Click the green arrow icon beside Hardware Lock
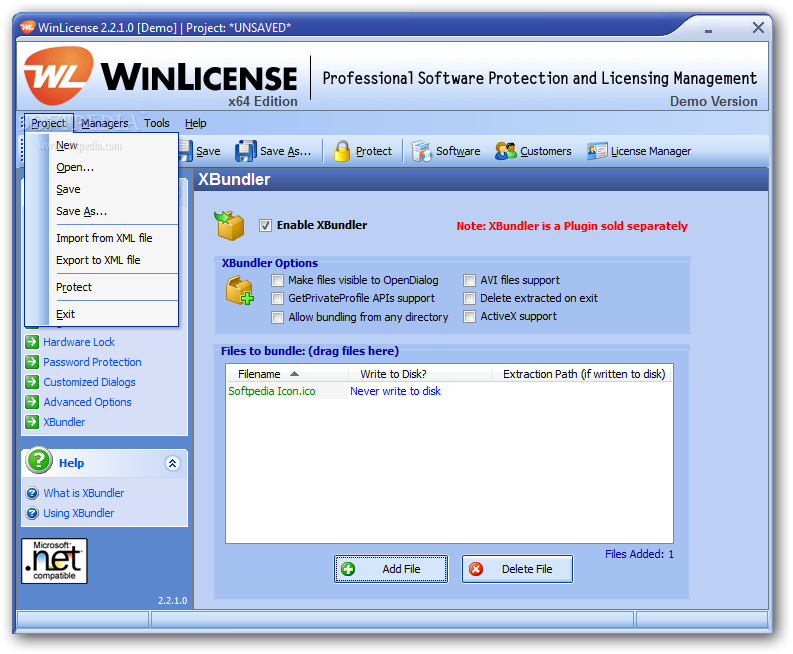 [32, 342]
